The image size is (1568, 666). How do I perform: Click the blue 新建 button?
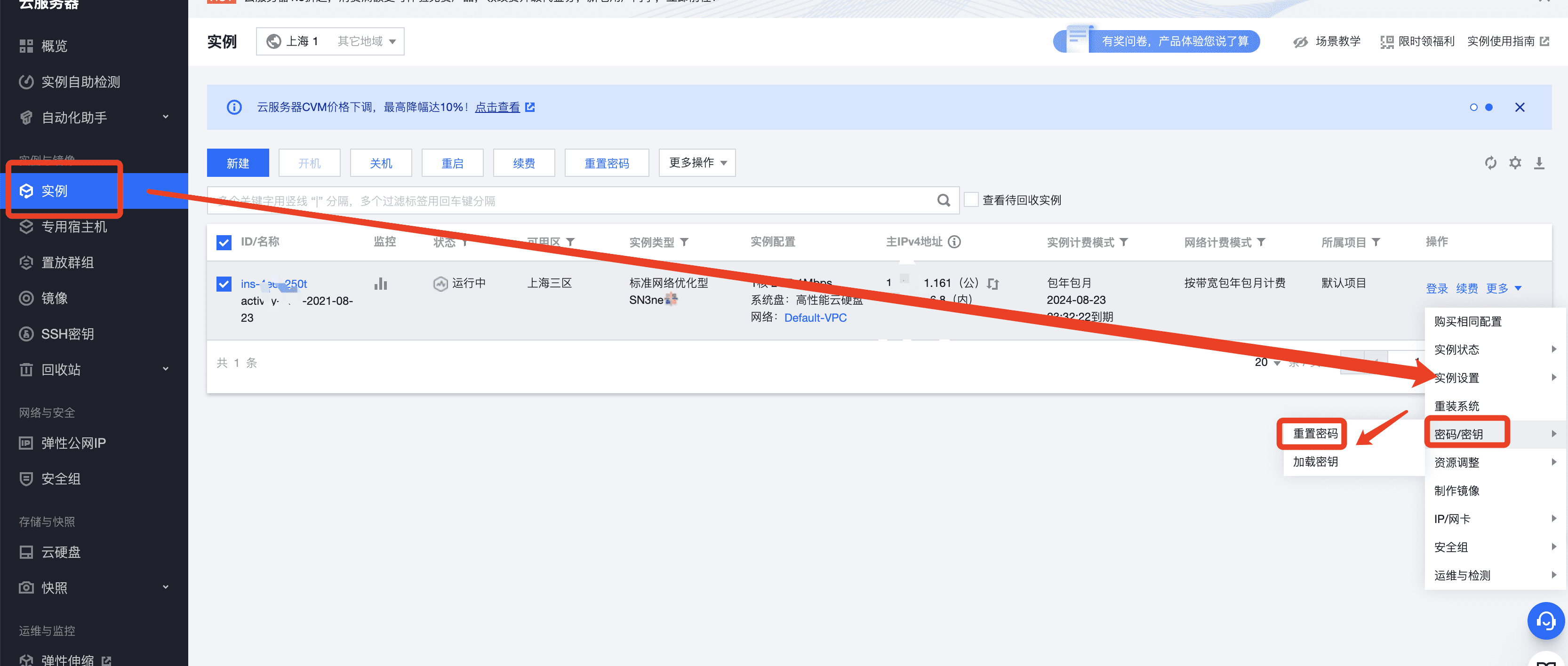pos(237,163)
